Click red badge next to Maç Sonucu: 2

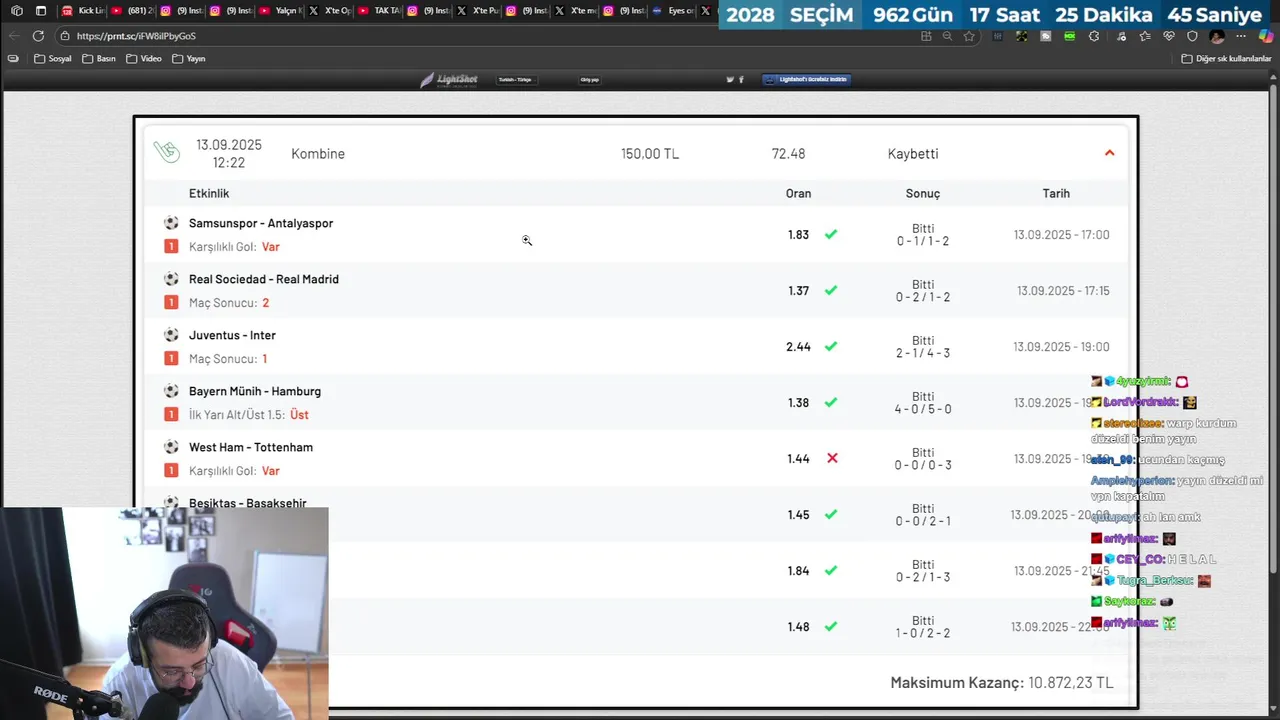[x=171, y=303]
